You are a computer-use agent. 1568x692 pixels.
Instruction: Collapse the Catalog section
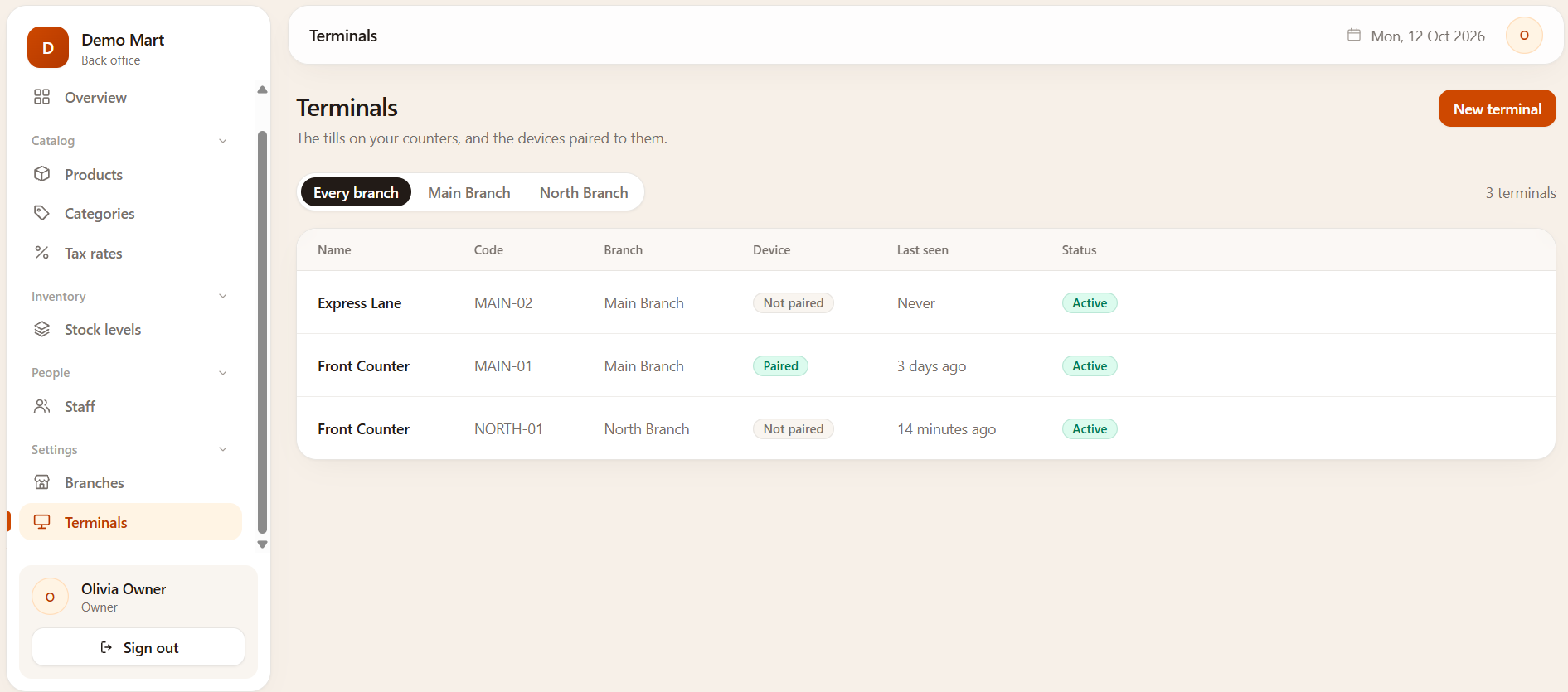(222, 141)
